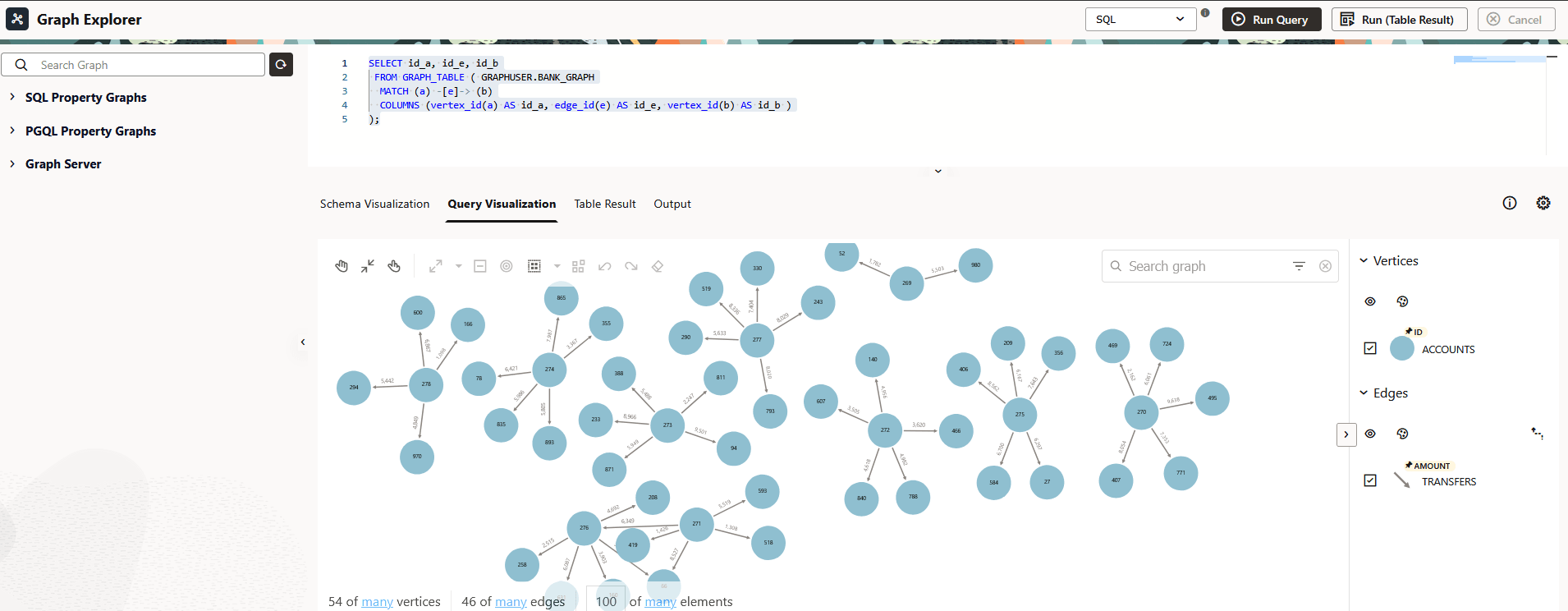Toggle Edges visibility eye icon
1568x611 pixels.
tap(1370, 434)
